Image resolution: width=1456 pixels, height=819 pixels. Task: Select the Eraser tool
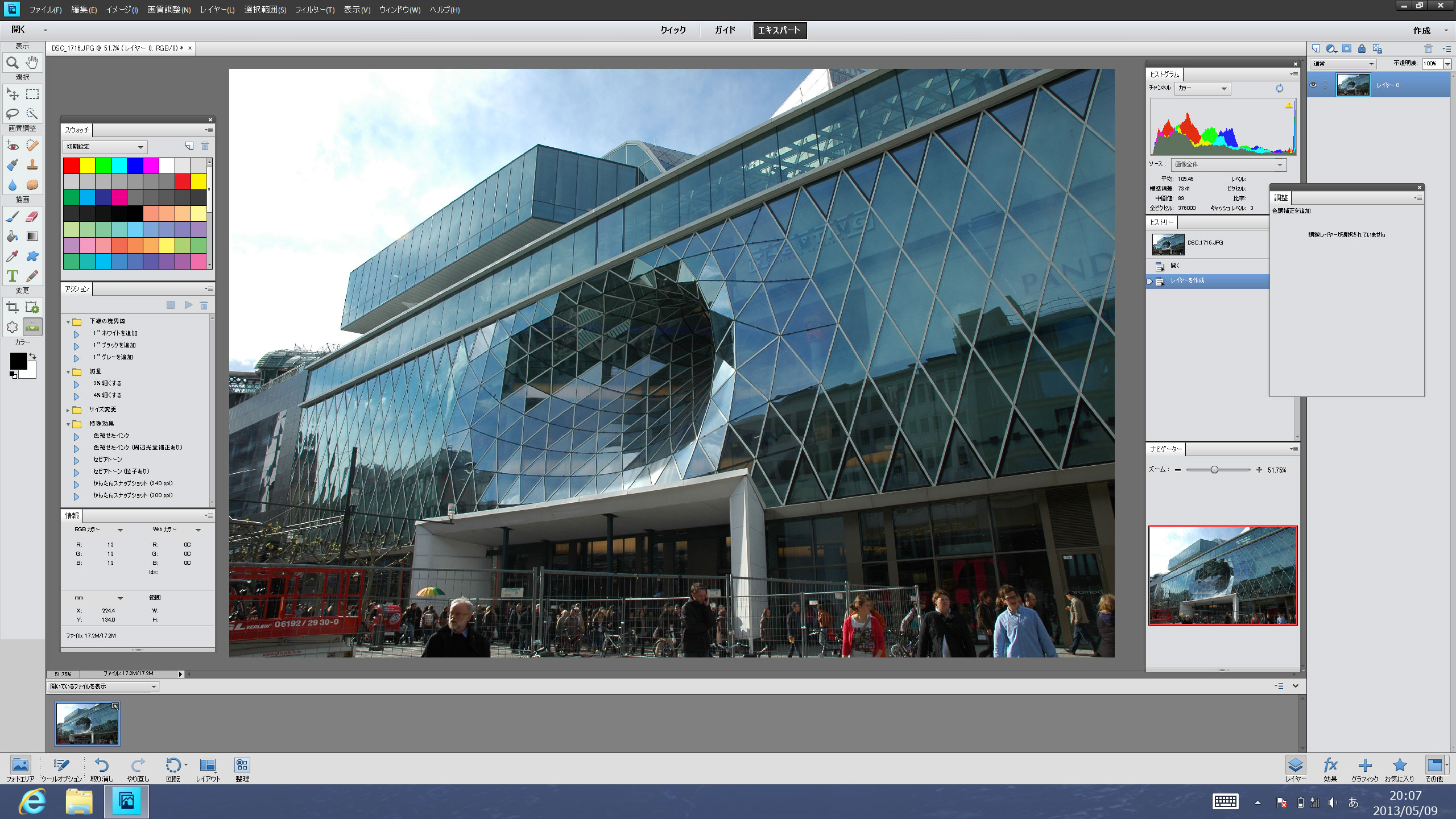click(32, 217)
